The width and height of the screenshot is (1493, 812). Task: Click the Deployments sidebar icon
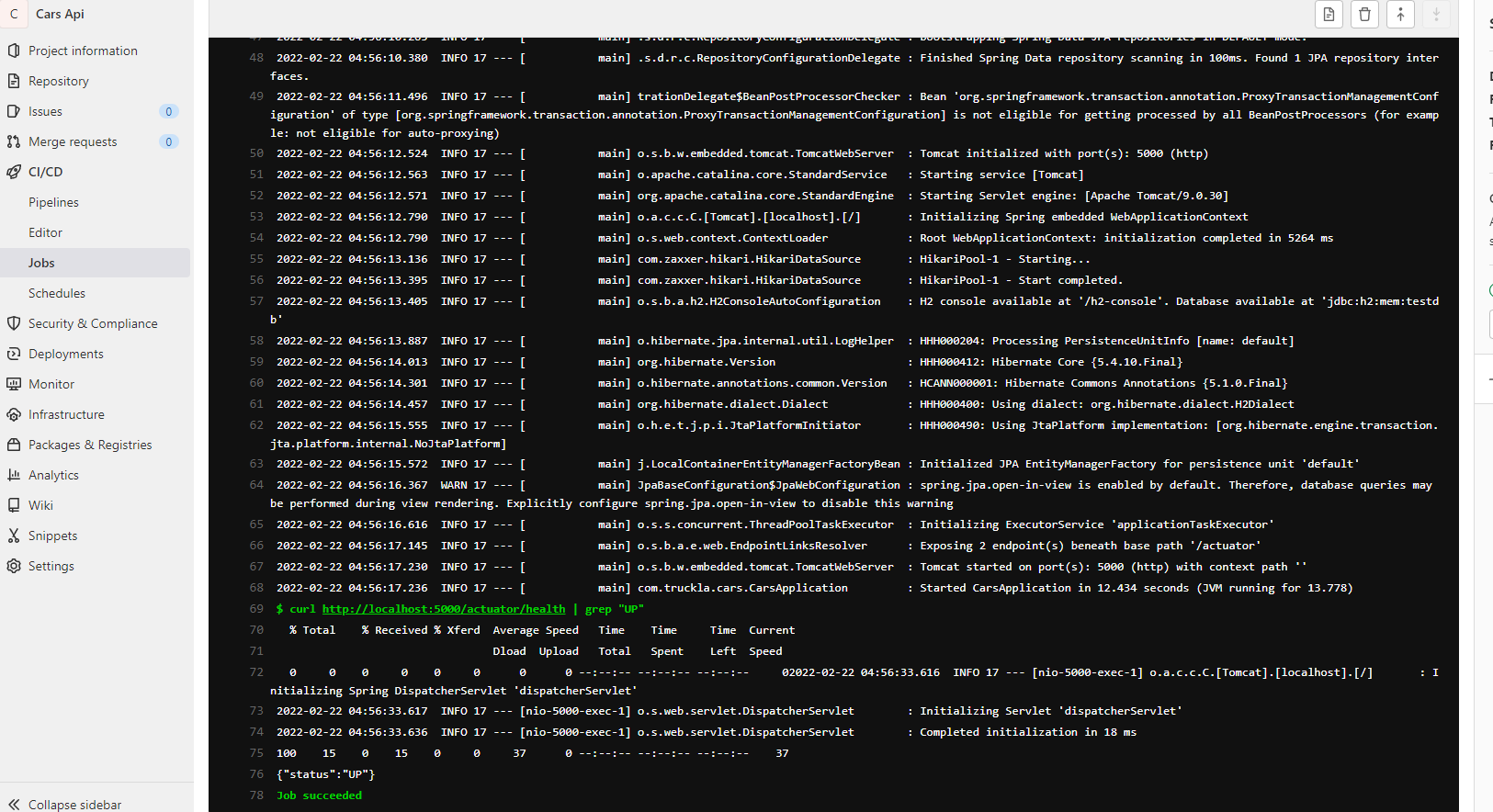(14, 354)
